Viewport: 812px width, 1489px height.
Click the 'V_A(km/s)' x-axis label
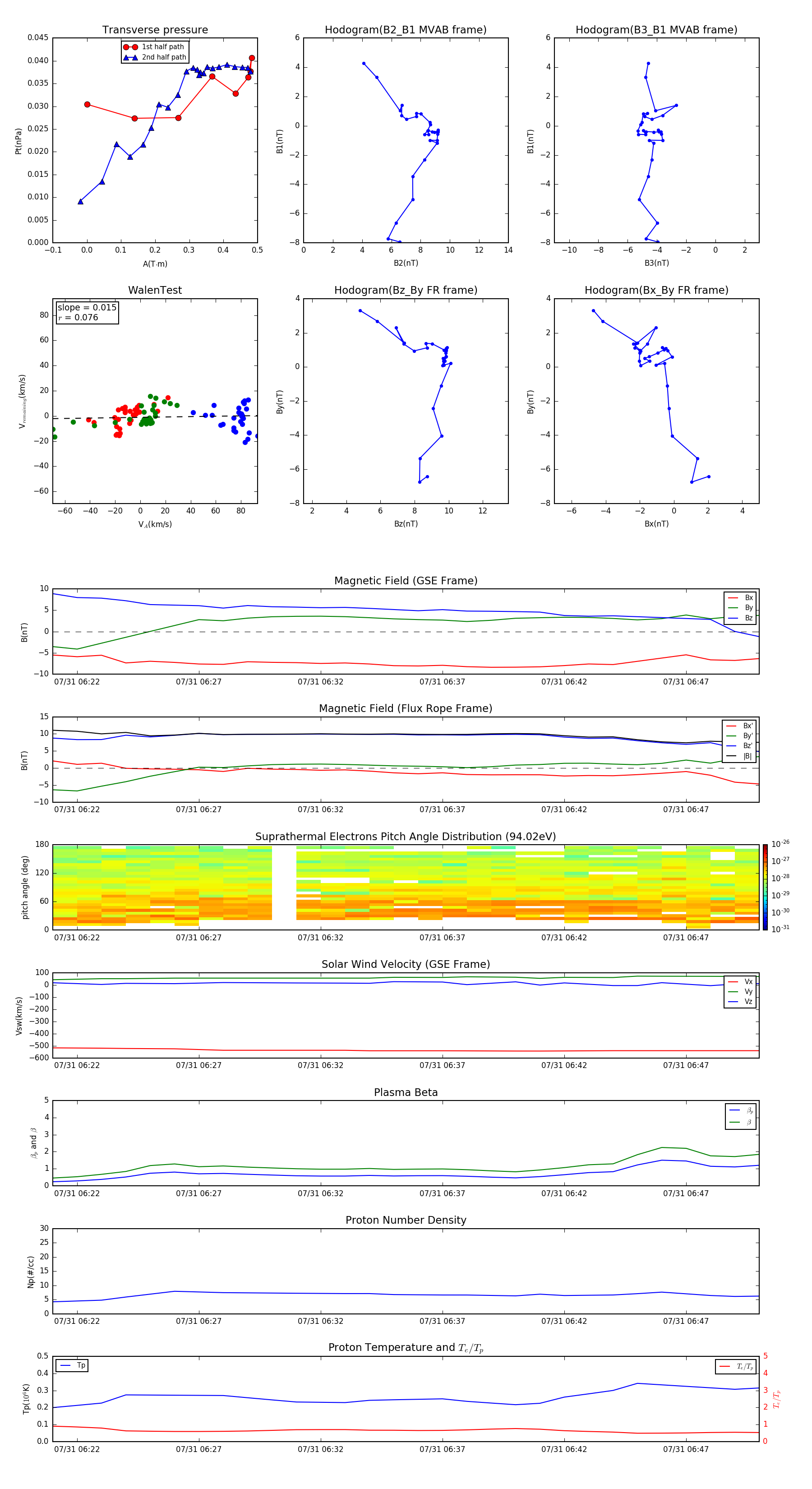pos(155,524)
